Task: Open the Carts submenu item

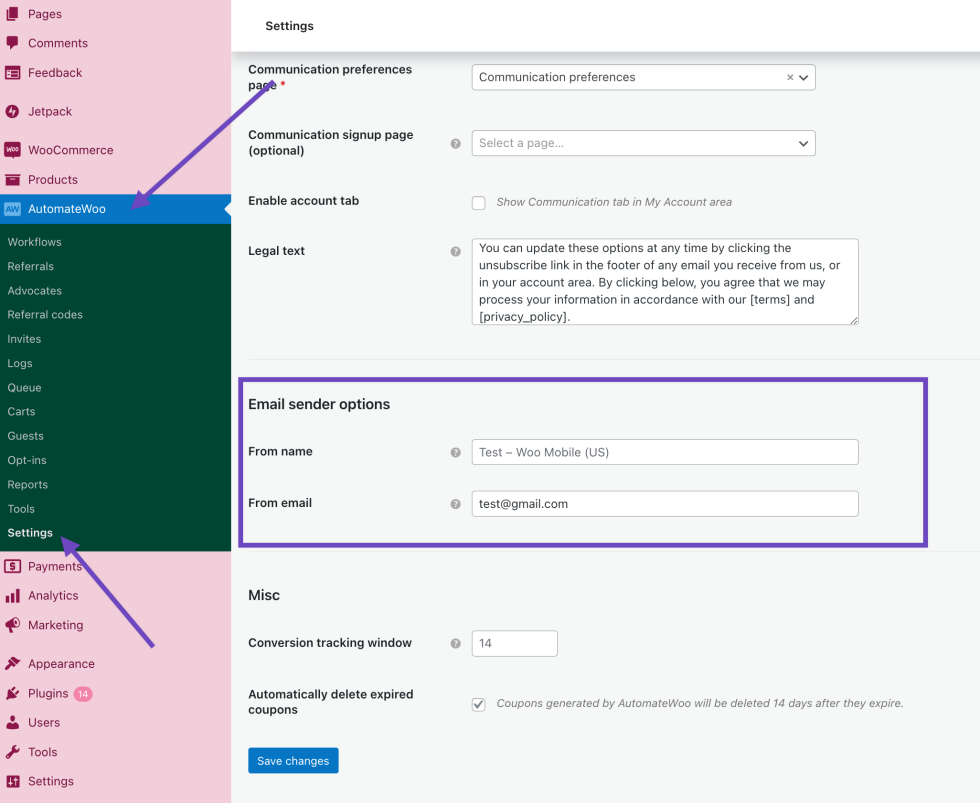Action: click(x=21, y=412)
